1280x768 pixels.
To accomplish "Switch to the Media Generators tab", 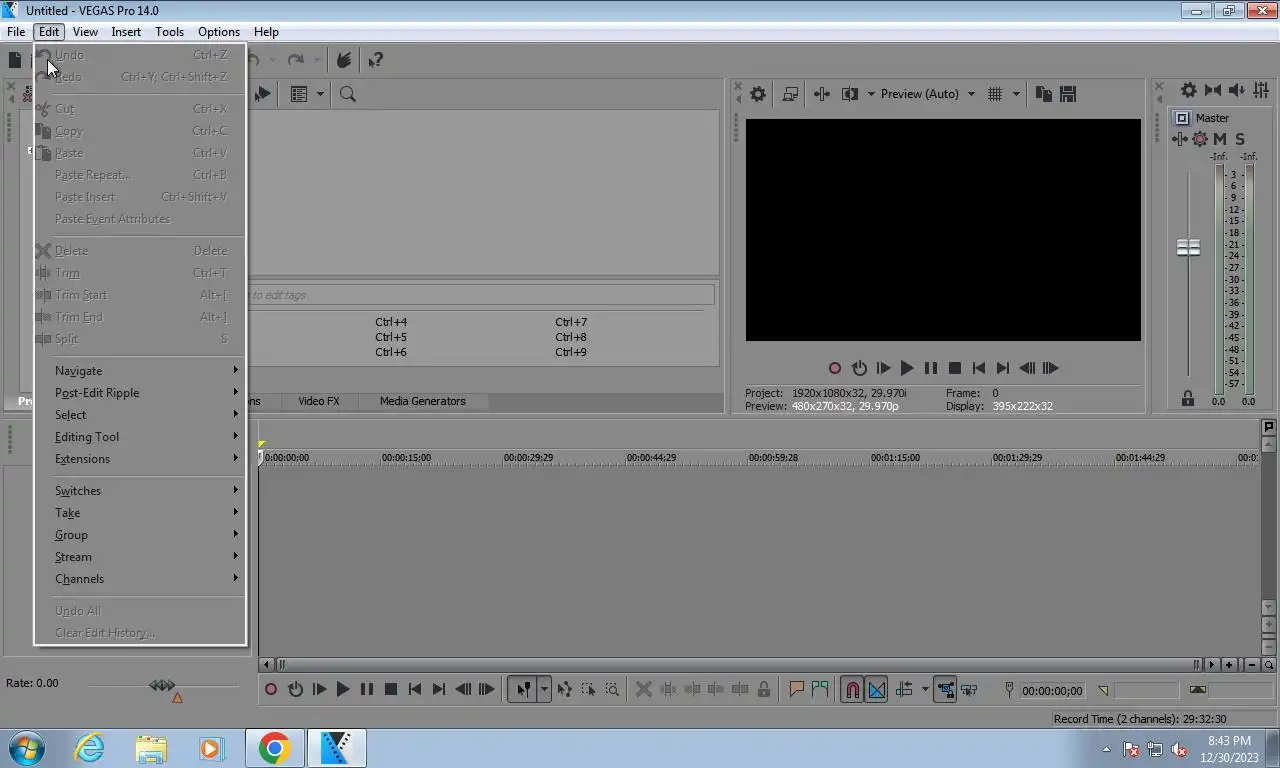I will click(422, 401).
